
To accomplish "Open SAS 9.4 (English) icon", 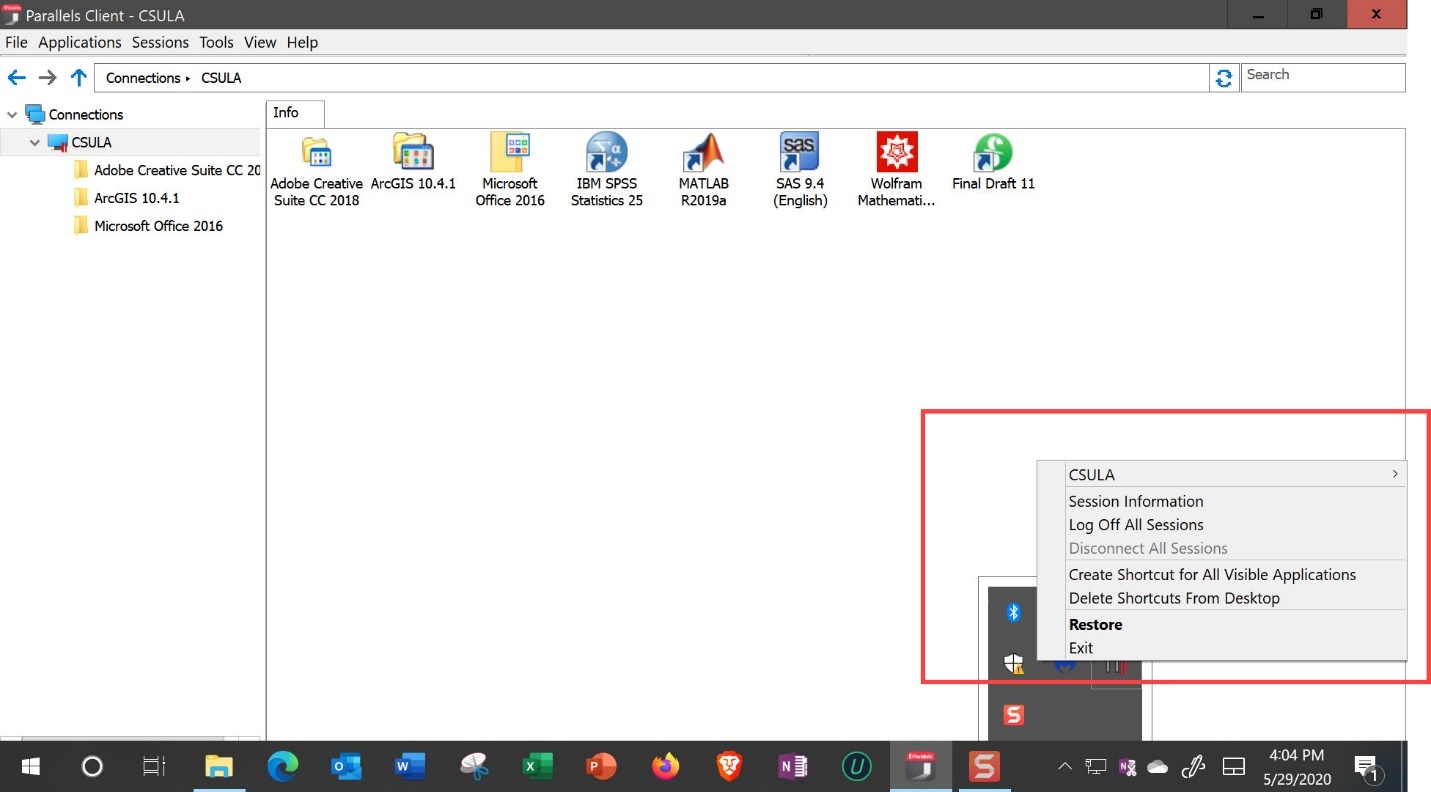I will [800, 154].
